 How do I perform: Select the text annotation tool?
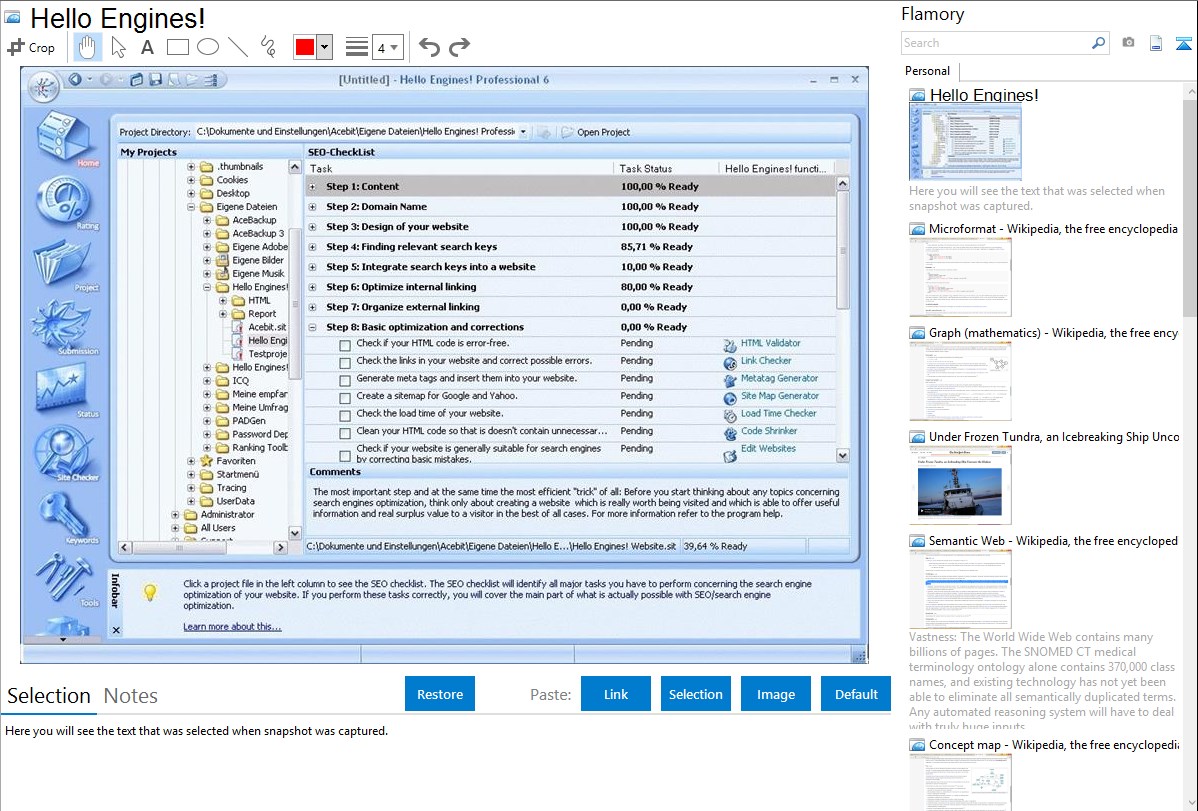[147, 47]
